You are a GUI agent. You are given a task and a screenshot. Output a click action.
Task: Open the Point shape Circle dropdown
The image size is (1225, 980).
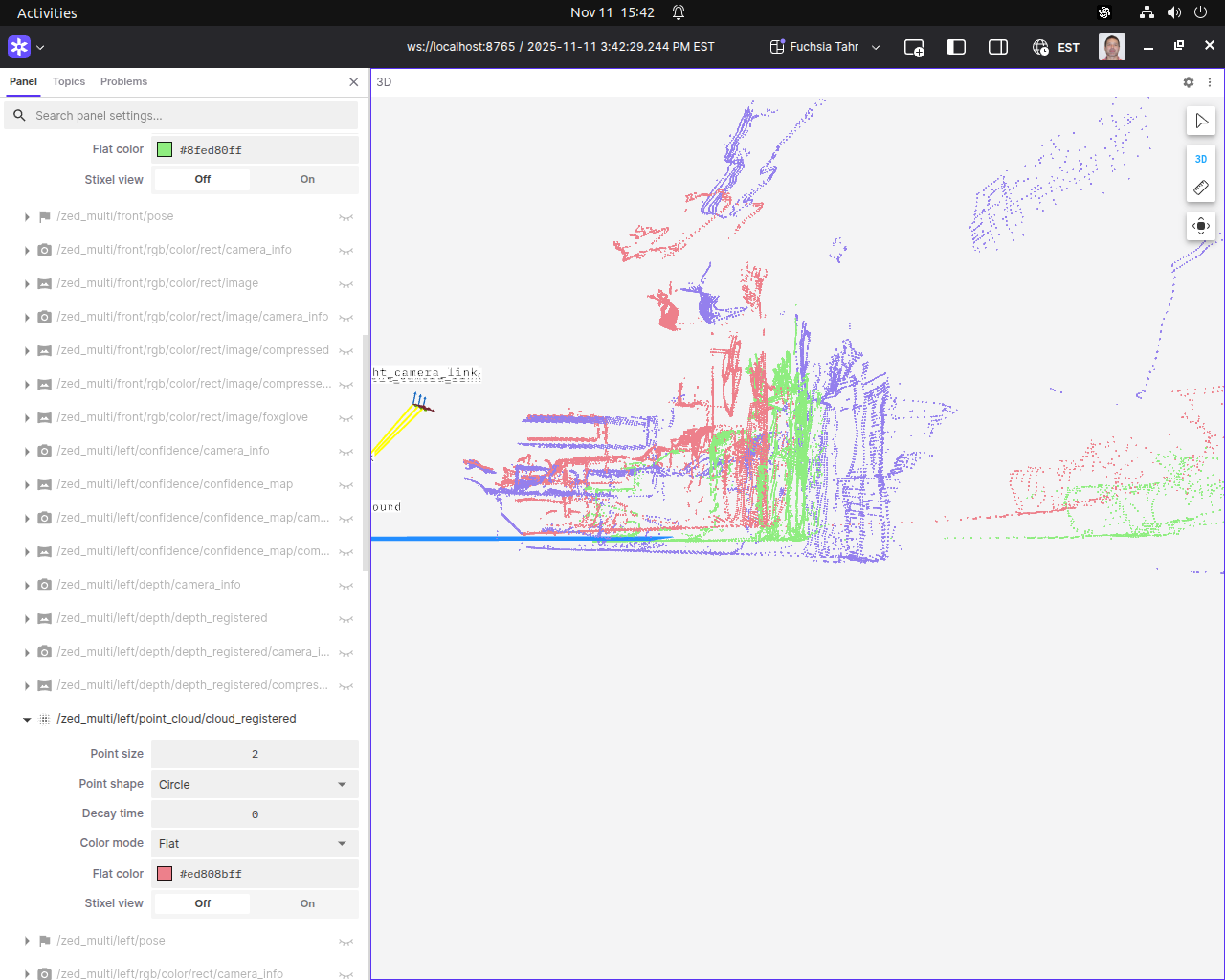tap(254, 785)
